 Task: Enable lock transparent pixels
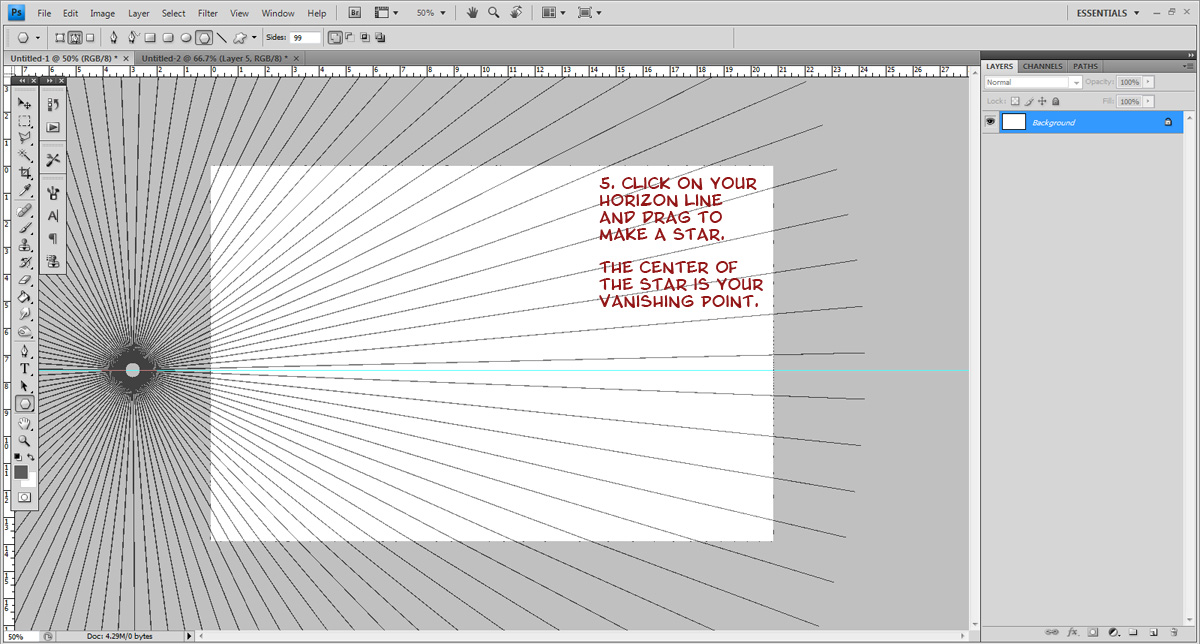pos(1015,101)
